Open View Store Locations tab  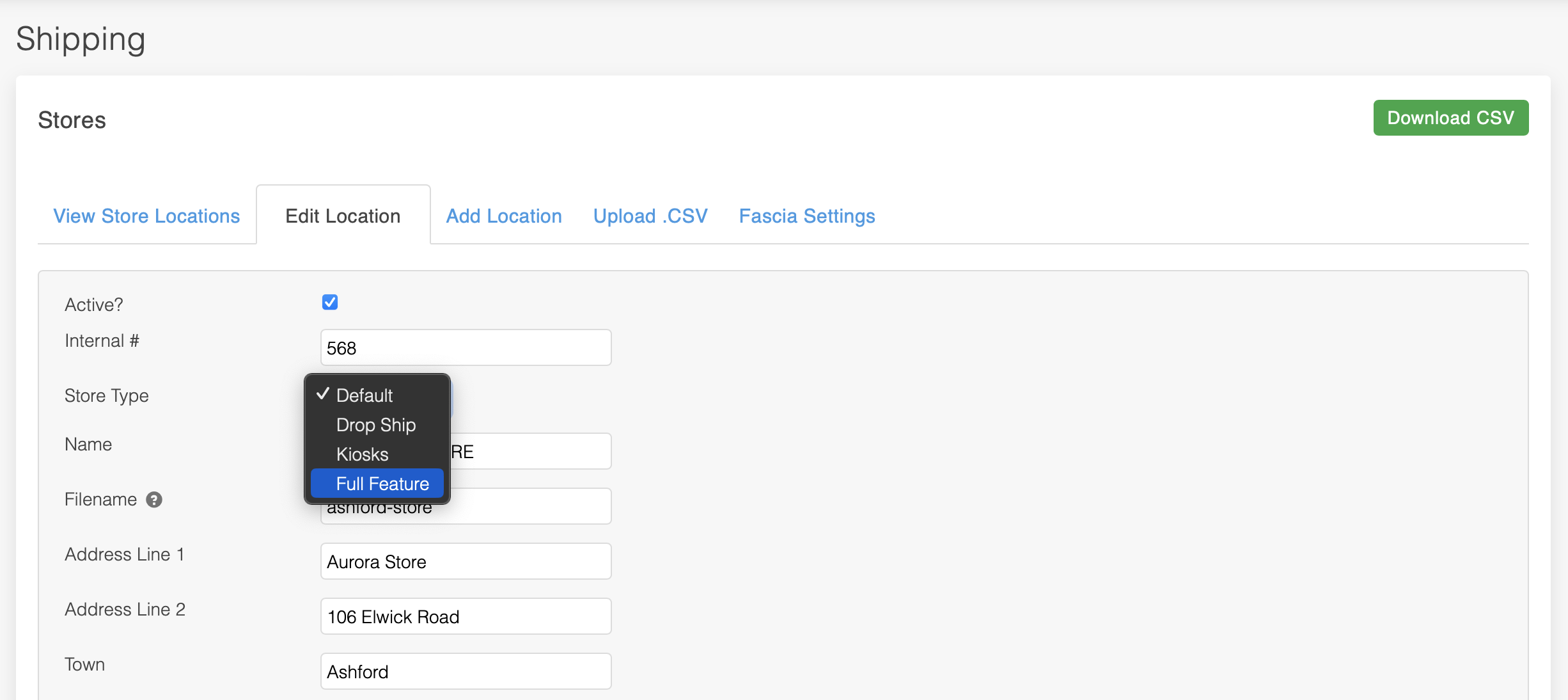coord(146,216)
